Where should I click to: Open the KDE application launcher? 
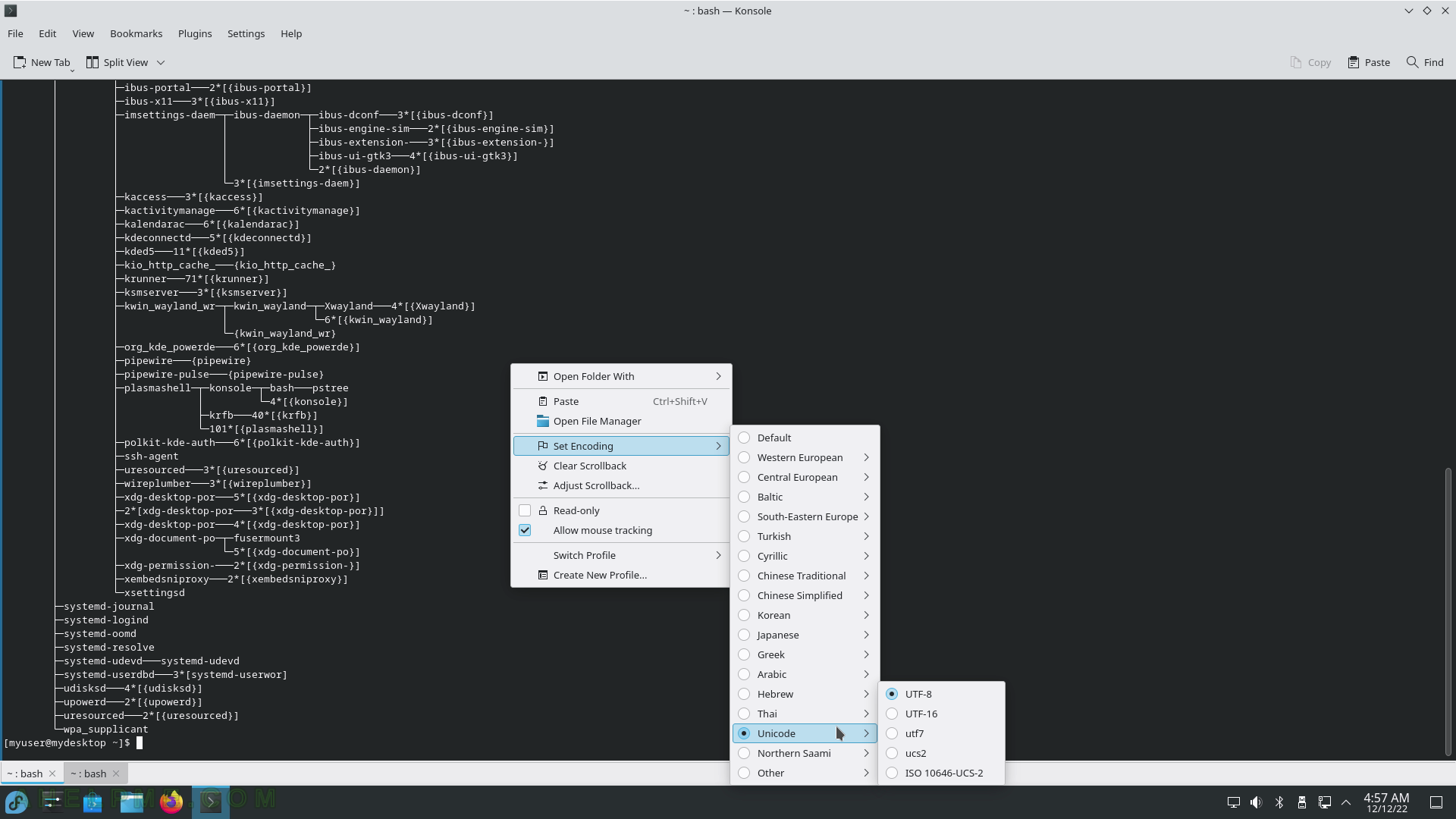(17, 802)
